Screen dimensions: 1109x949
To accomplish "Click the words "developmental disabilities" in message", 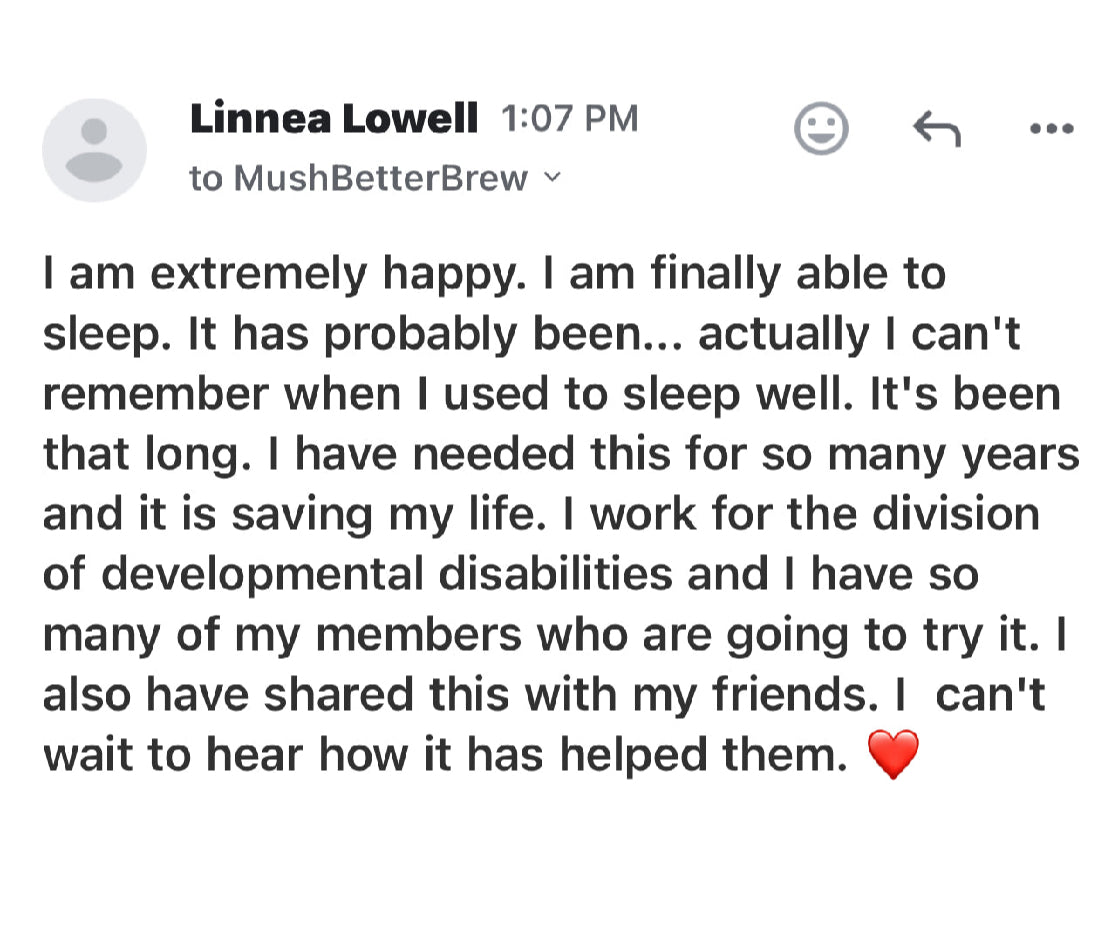I will click(x=387, y=574).
